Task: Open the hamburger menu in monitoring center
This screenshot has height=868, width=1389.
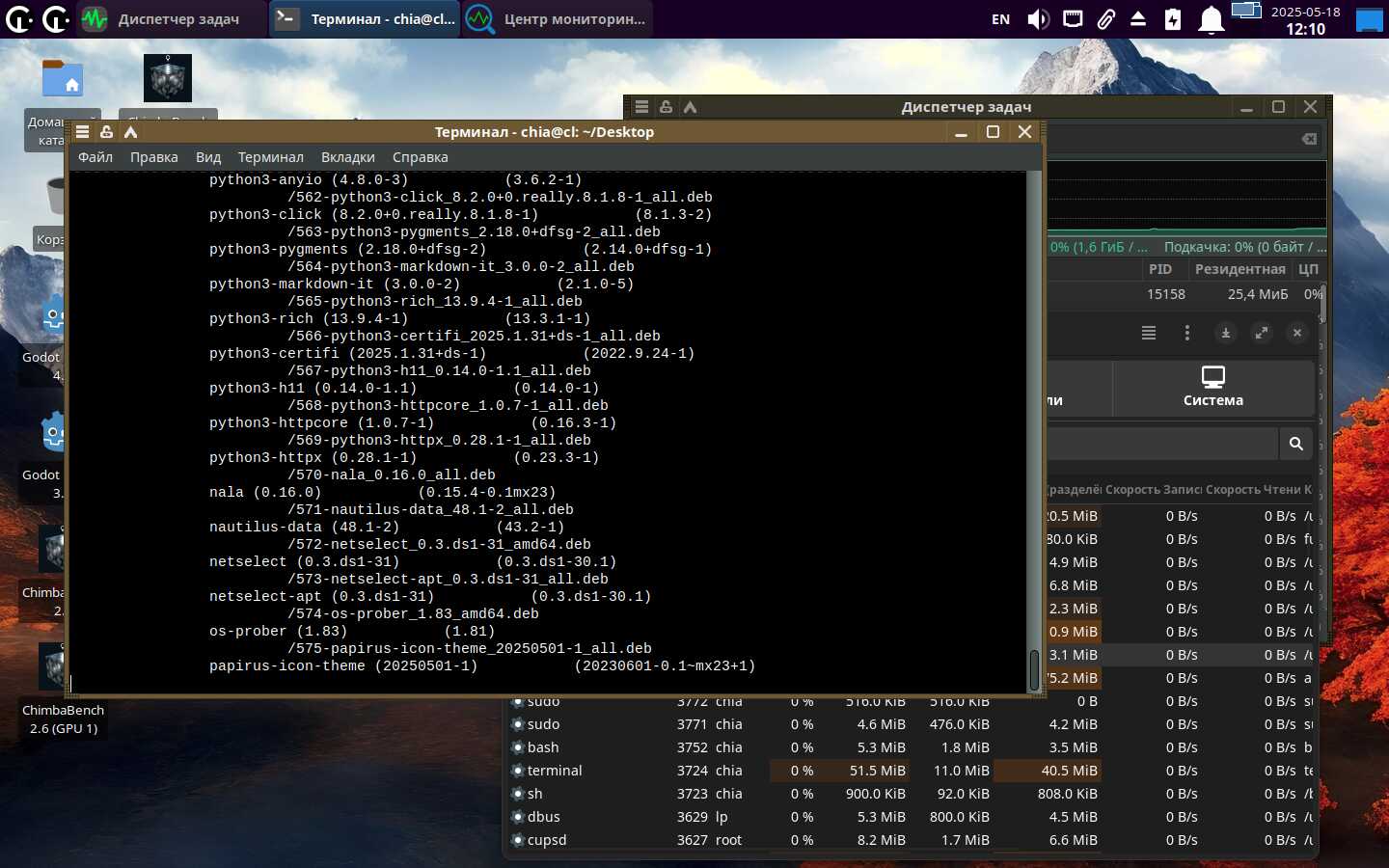Action: tap(1148, 333)
